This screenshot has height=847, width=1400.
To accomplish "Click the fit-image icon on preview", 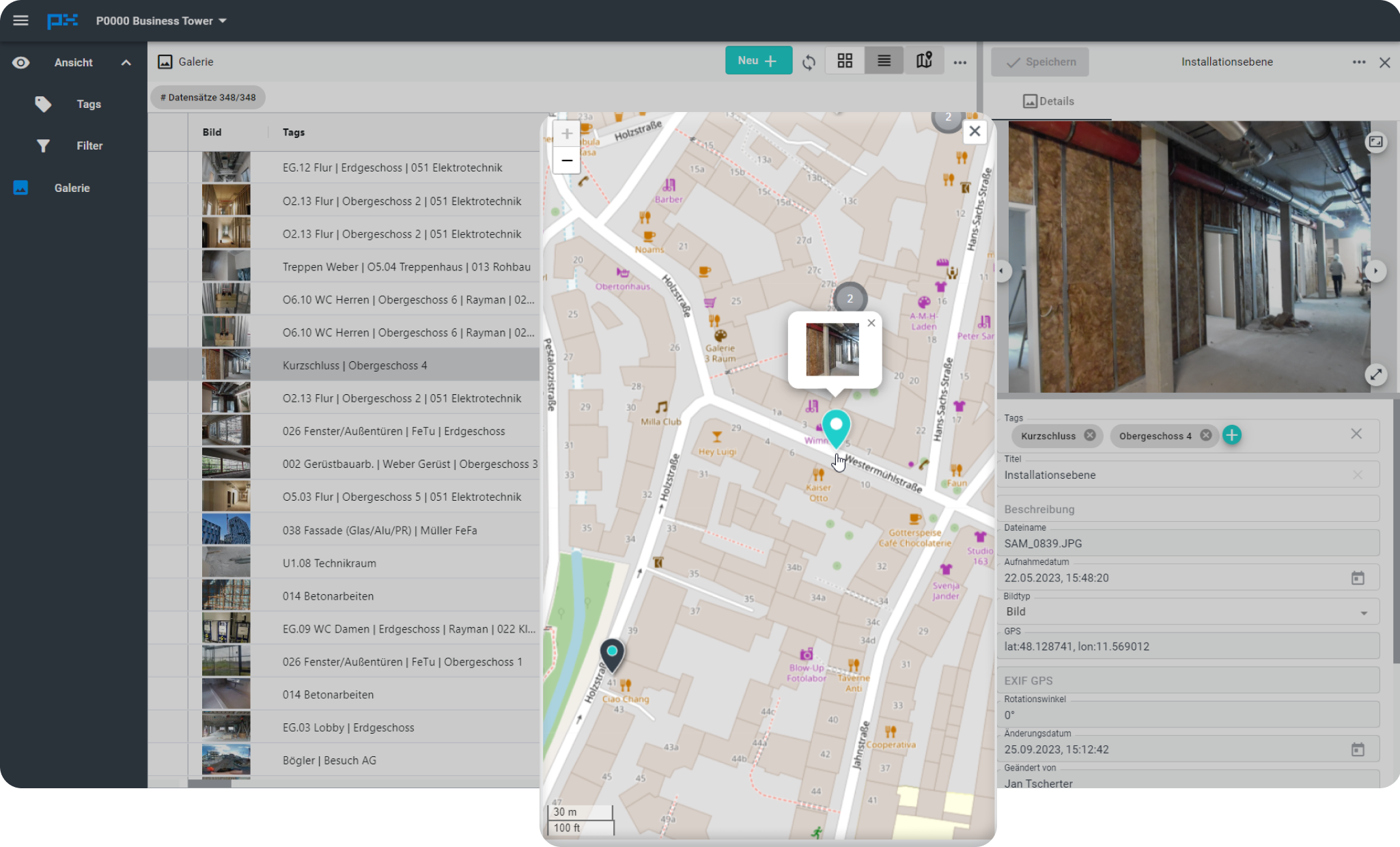I will pos(1375,141).
